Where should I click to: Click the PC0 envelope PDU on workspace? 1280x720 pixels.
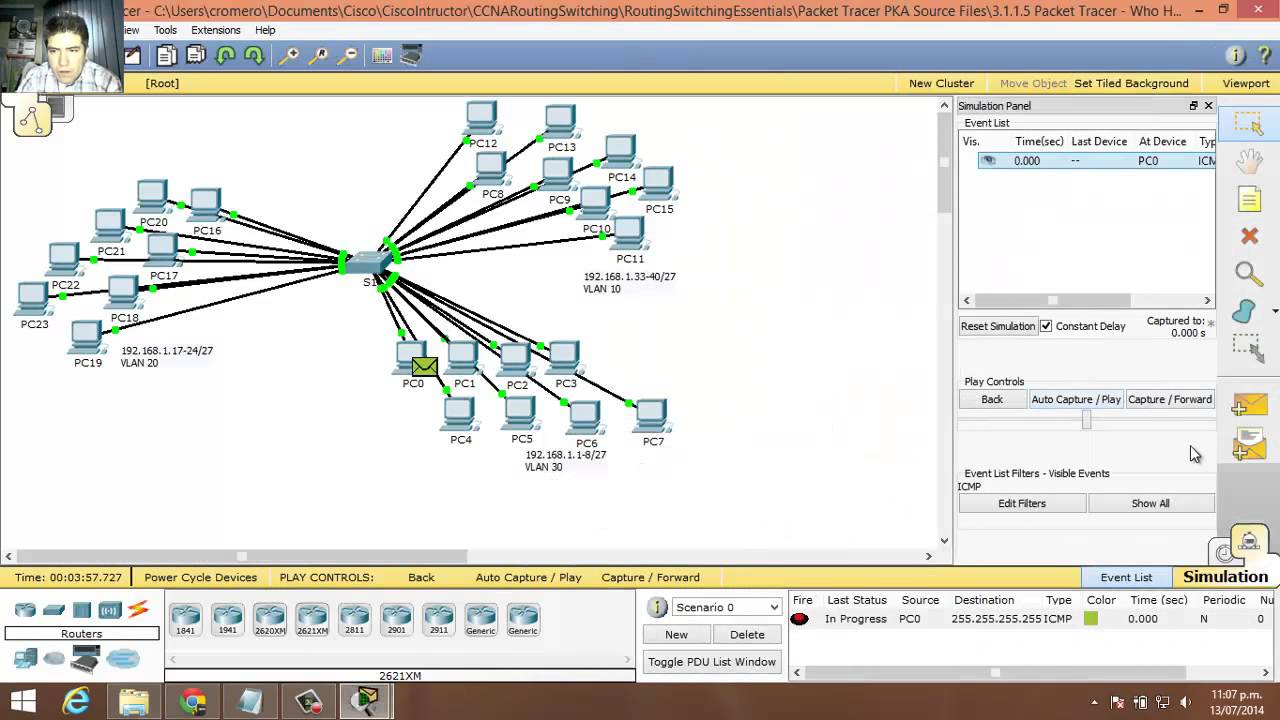point(424,367)
